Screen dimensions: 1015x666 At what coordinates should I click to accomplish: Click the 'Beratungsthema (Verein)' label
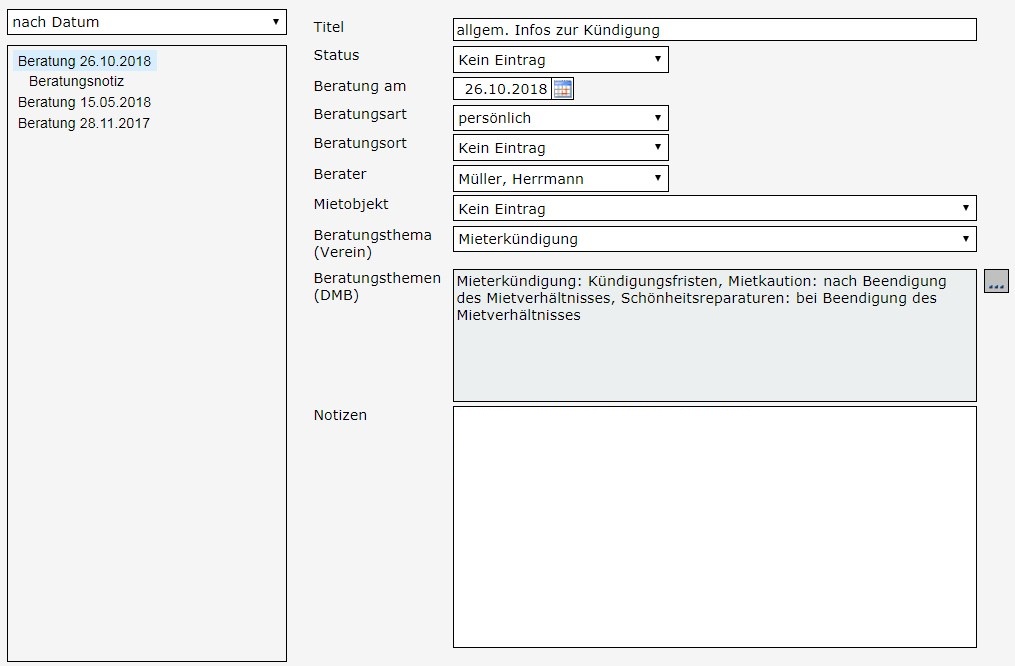tap(372, 243)
